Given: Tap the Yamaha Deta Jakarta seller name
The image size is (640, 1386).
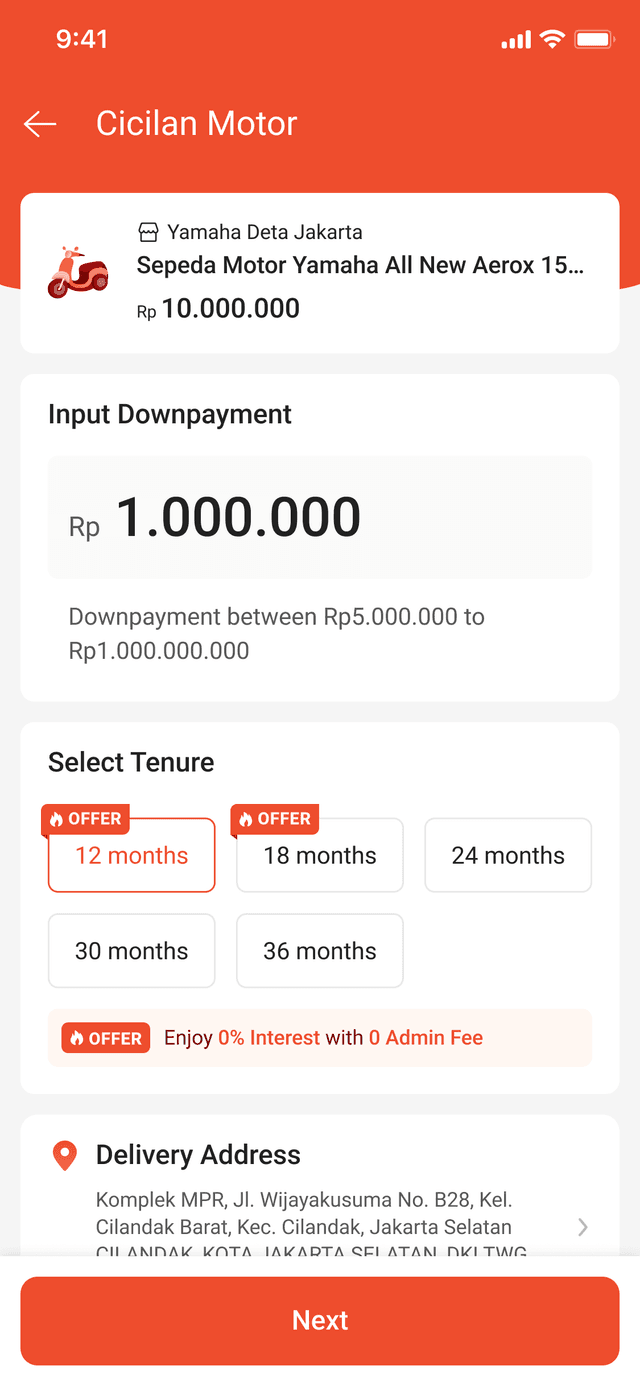Looking at the screenshot, I should coord(265,231).
